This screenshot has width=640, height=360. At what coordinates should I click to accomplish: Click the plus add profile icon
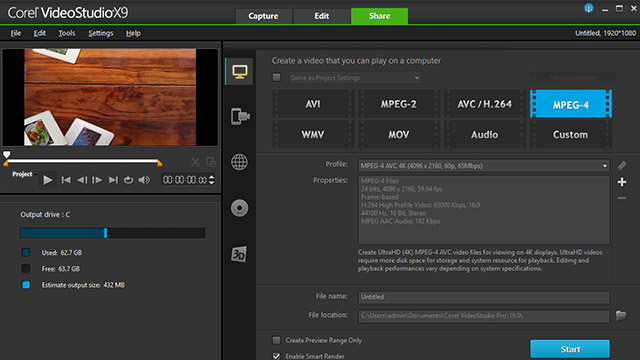622,182
